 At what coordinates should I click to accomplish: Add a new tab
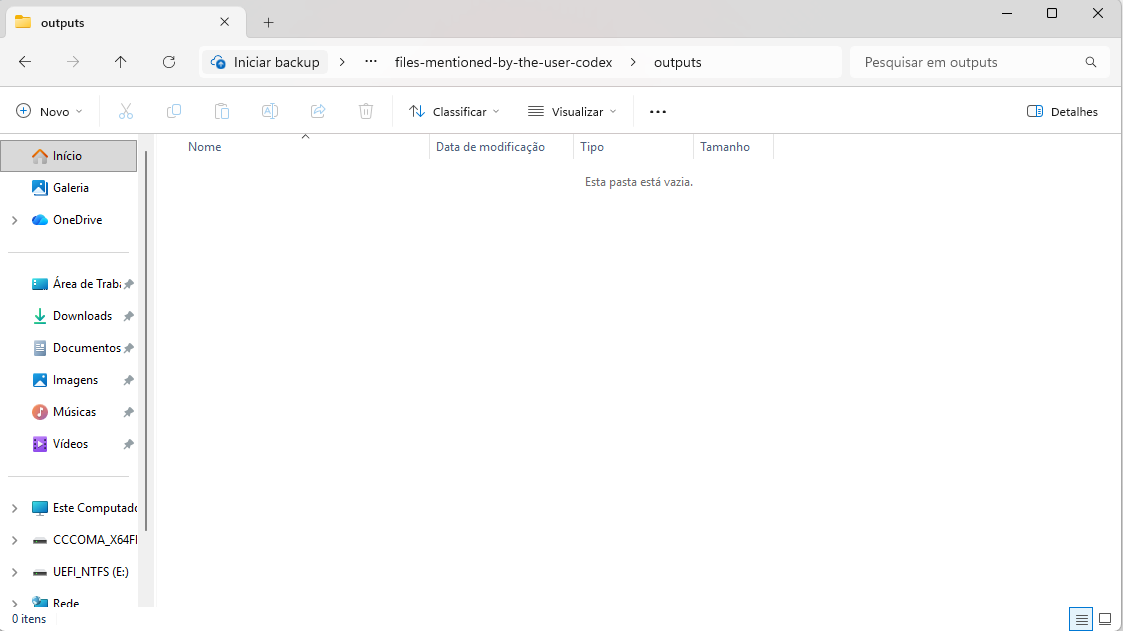(x=269, y=23)
